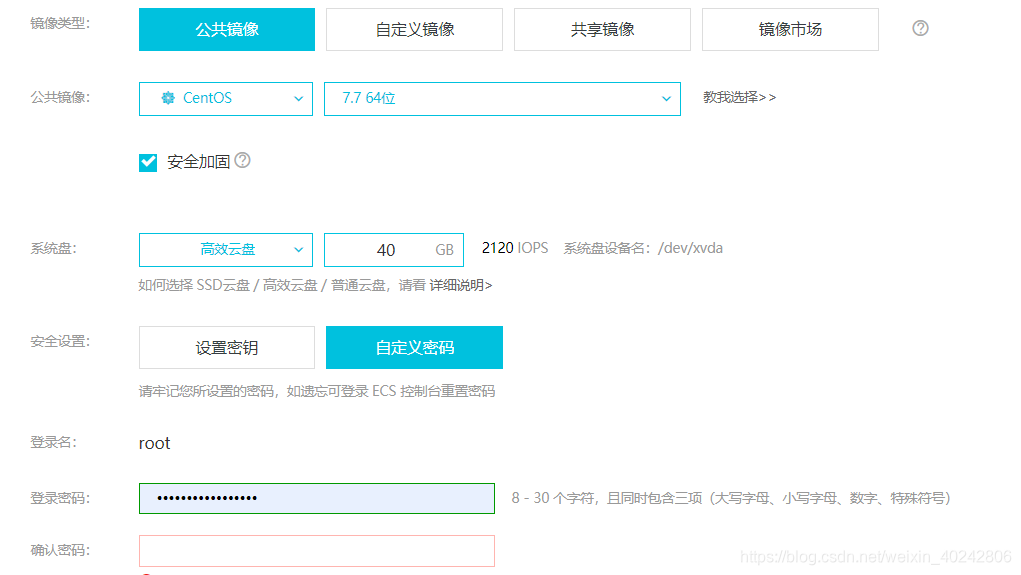Viewport: 1021px width, 575px height.
Task: Click the CentOS logo icon
Action: click(x=168, y=98)
